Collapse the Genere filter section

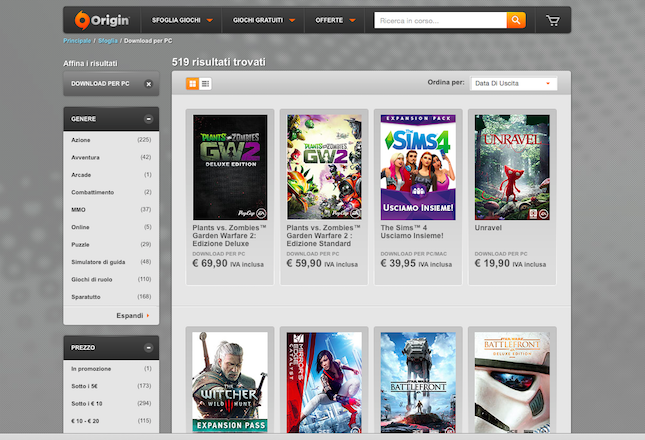[x=148, y=119]
